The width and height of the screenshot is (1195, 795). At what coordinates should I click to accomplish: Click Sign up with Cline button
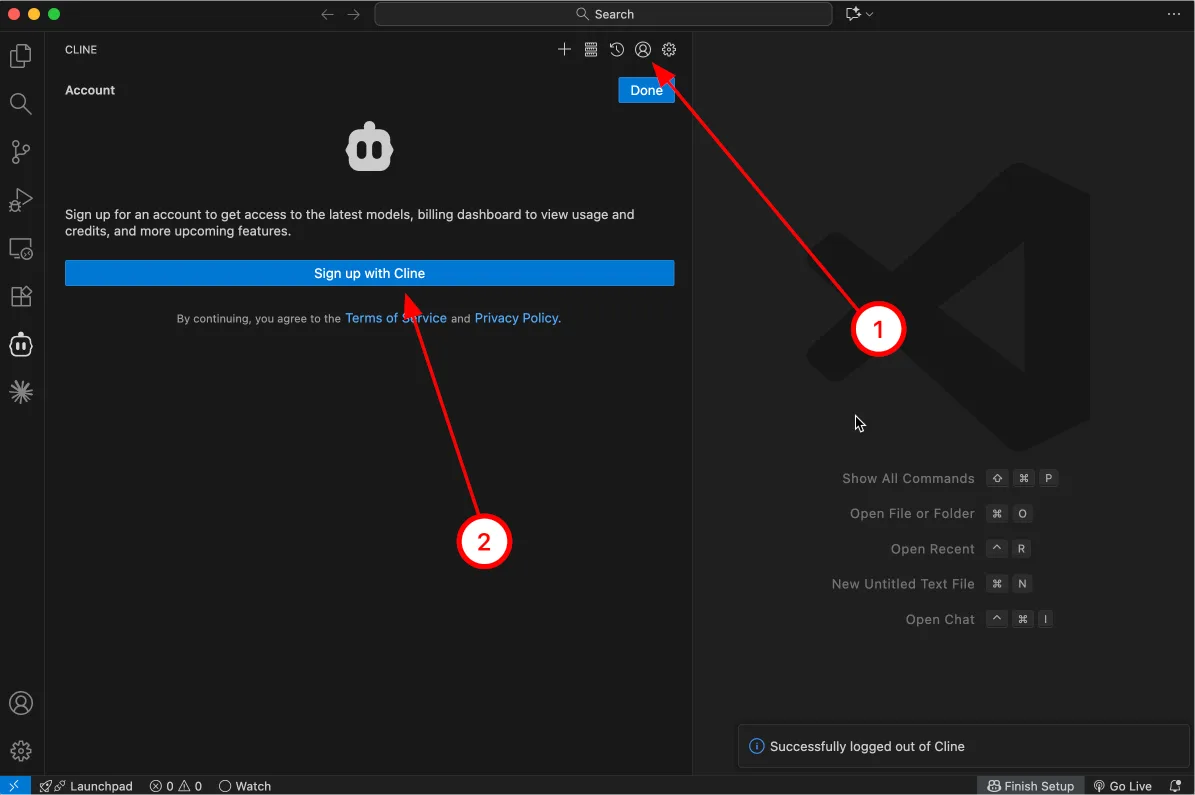coord(369,273)
